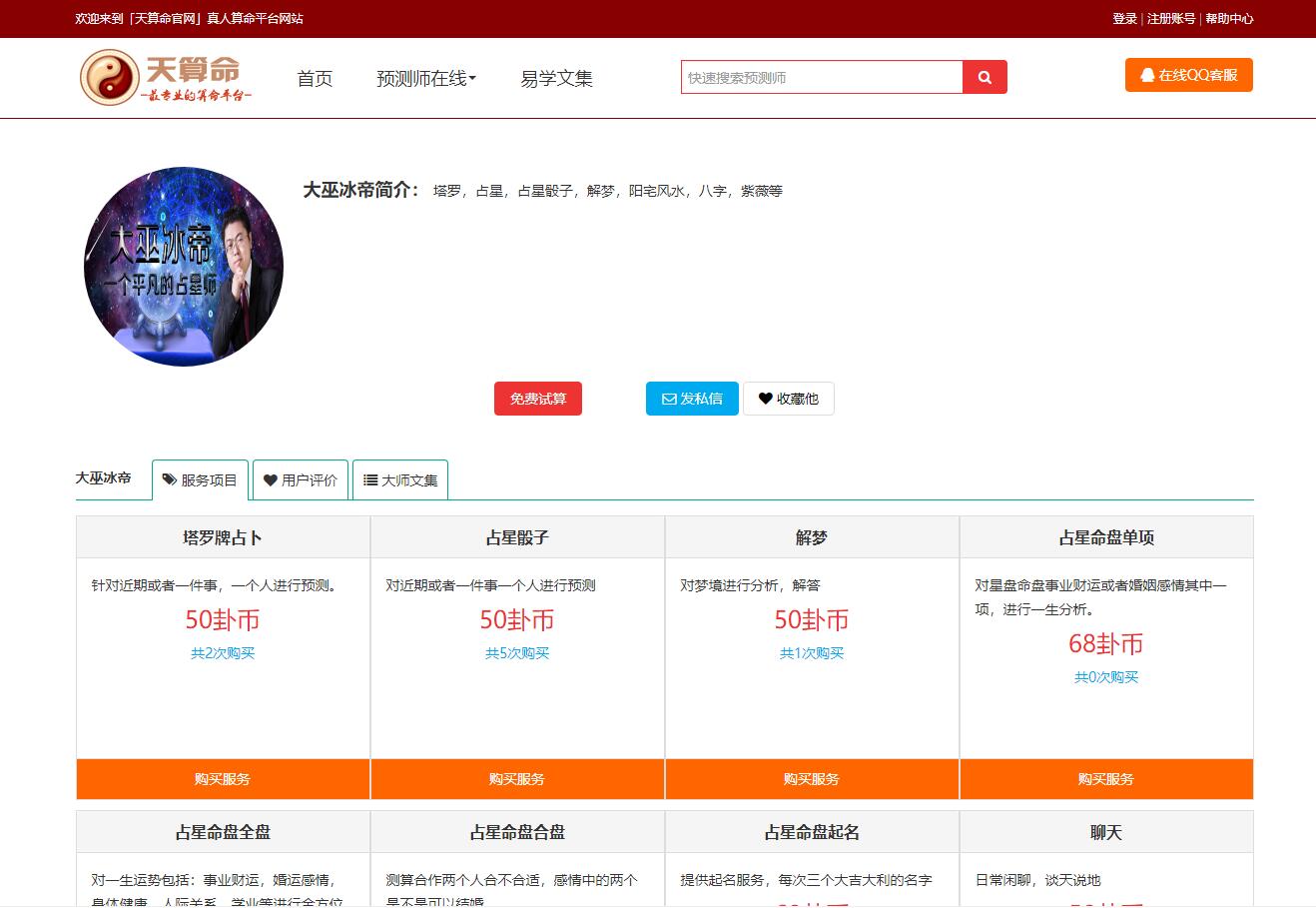Buy the 塔罗牌占卜 service
The height and width of the screenshot is (908, 1316).
223,779
